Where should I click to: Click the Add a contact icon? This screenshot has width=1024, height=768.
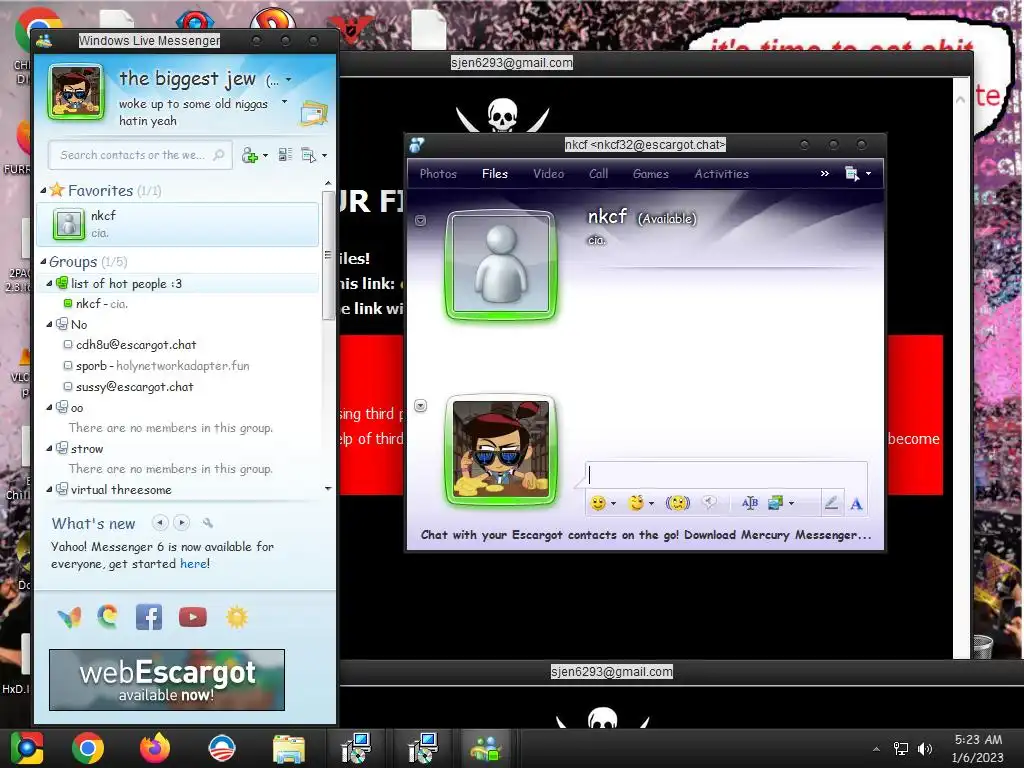(249, 155)
